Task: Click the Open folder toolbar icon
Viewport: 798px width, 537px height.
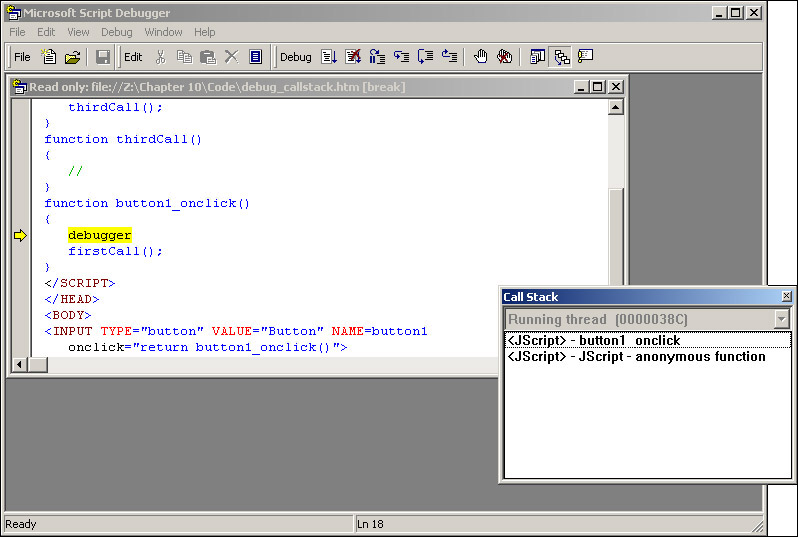Action: 72,57
